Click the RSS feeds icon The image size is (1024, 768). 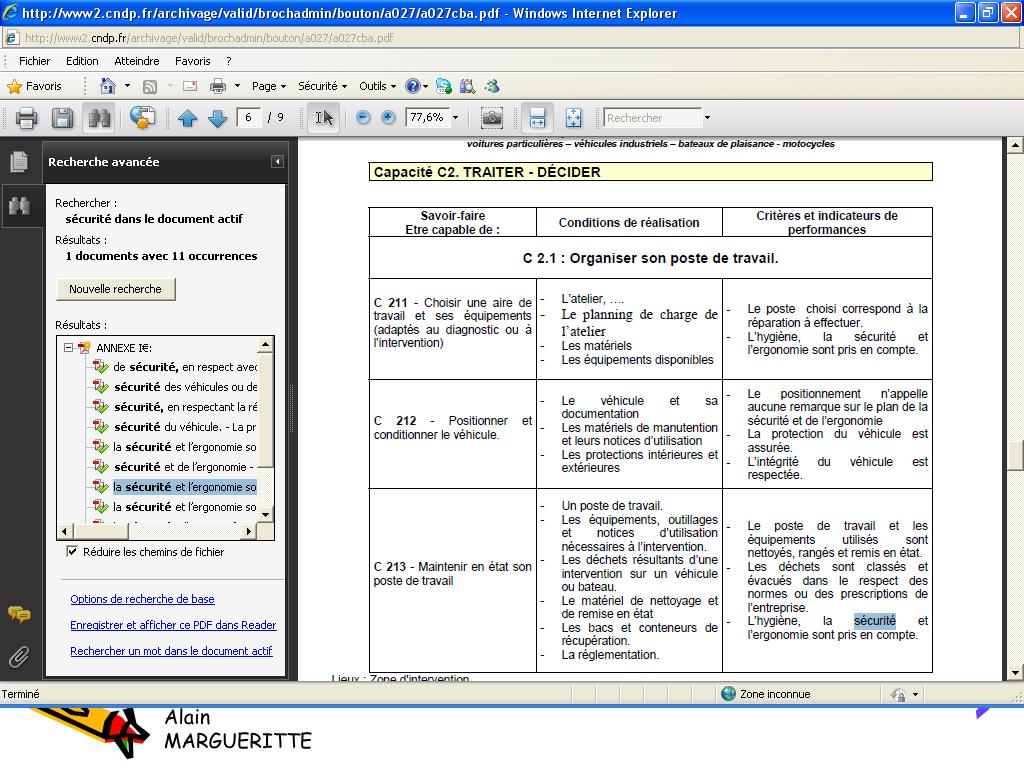150,86
